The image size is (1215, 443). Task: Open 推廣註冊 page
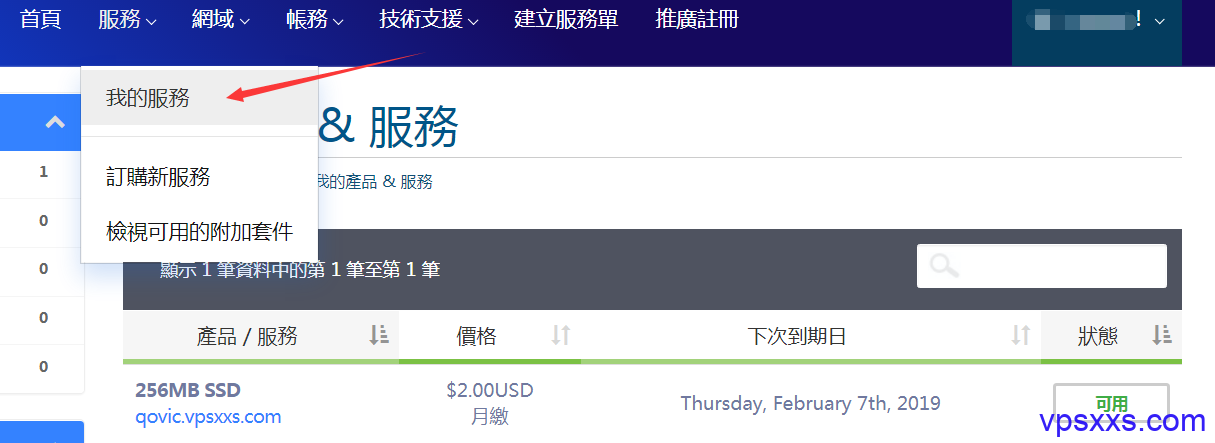tap(697, 19)
